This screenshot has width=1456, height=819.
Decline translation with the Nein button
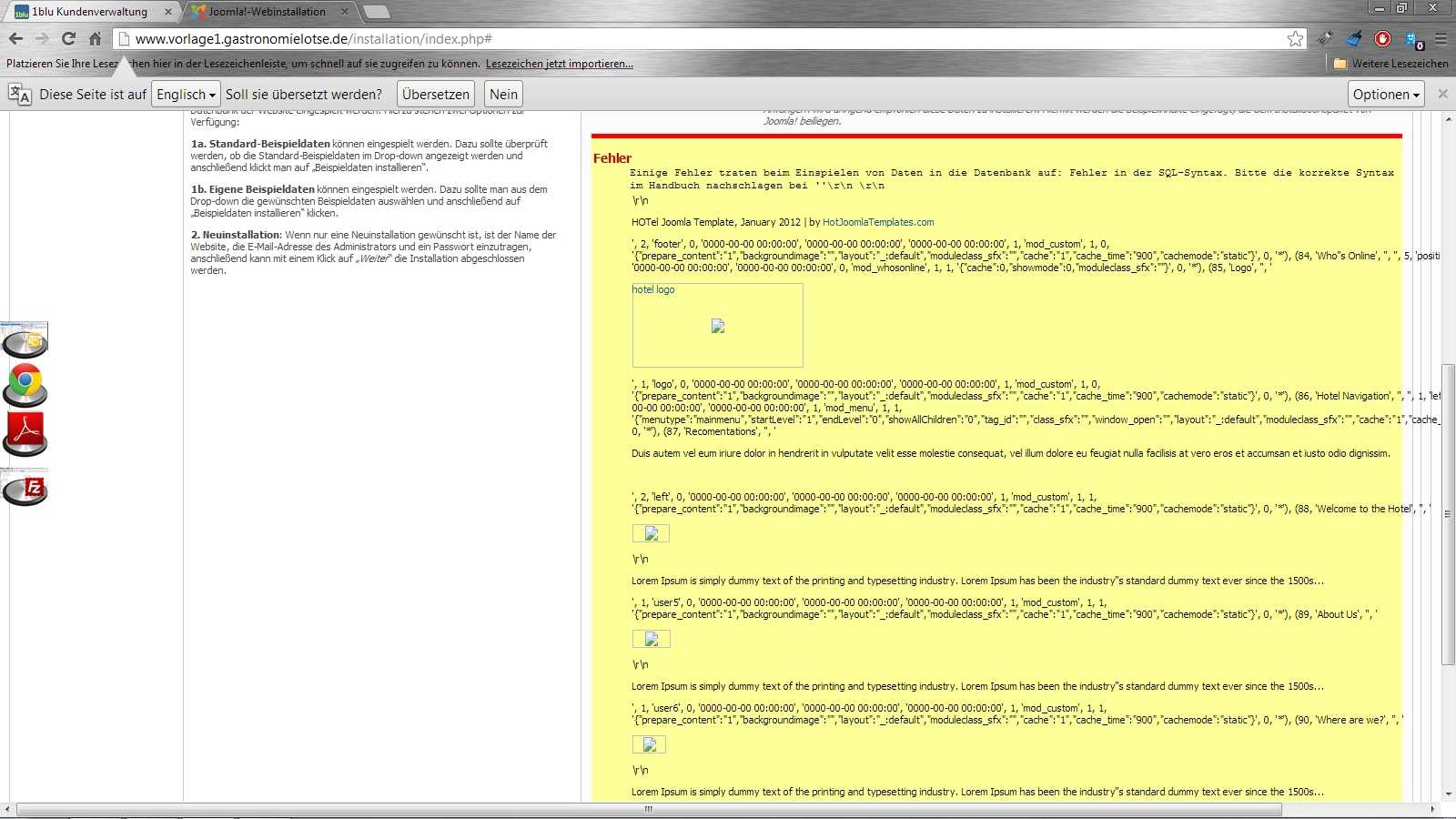tap(503, 94)
